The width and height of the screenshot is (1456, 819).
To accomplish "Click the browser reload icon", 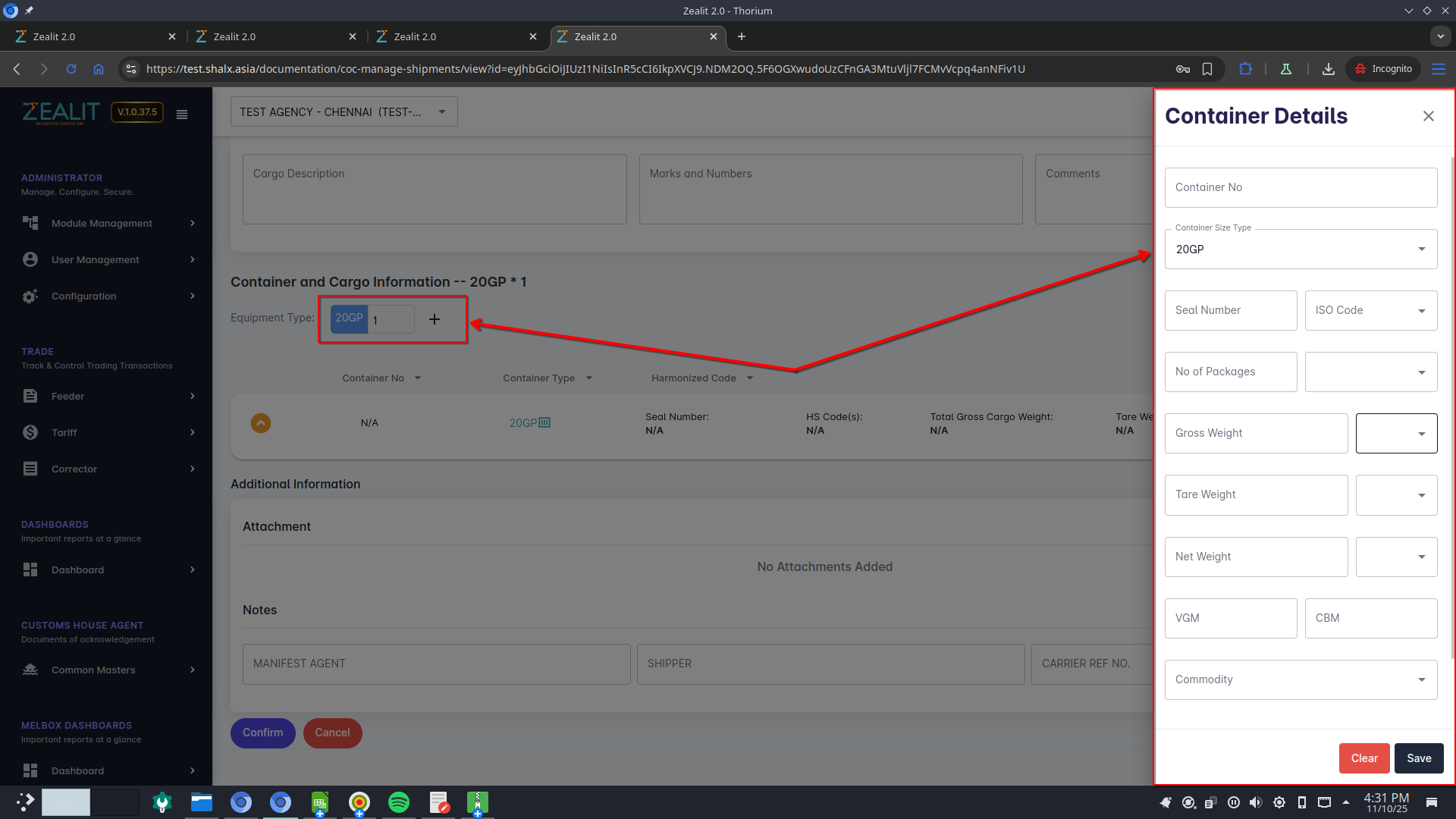I will 71,69.
